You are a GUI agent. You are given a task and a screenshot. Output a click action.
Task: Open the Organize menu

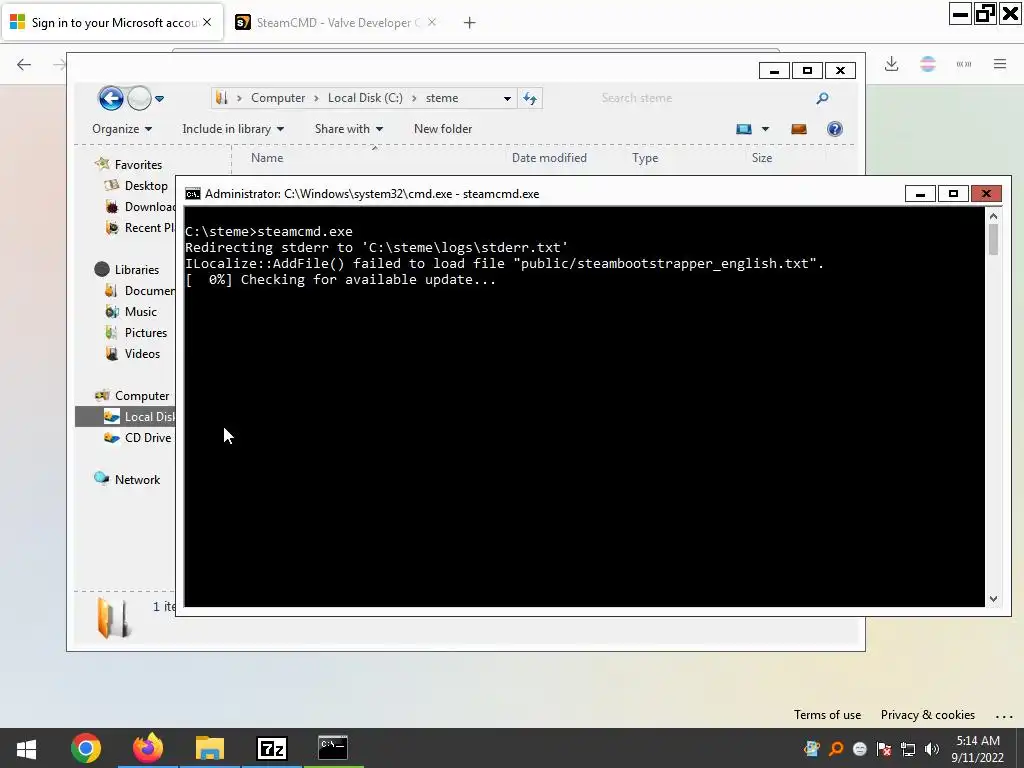pos(122,129)
